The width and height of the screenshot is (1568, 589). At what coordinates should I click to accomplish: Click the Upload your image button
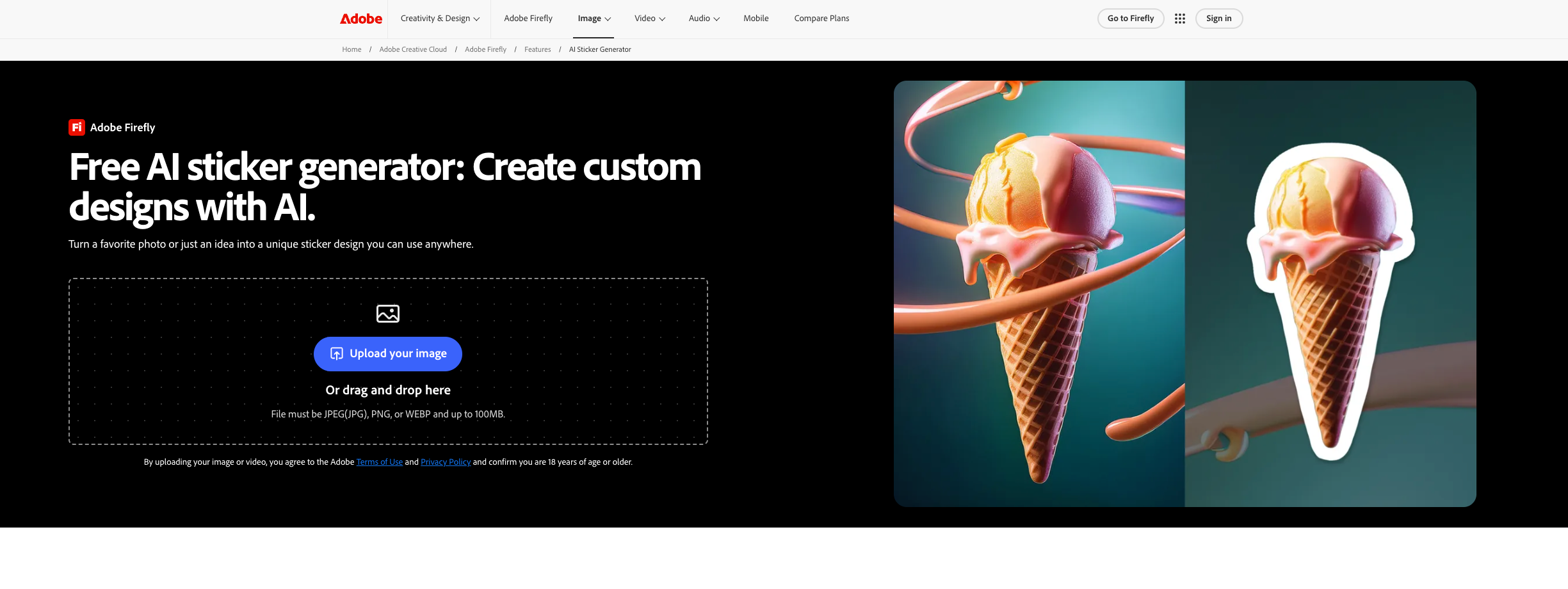click(388, 354)
